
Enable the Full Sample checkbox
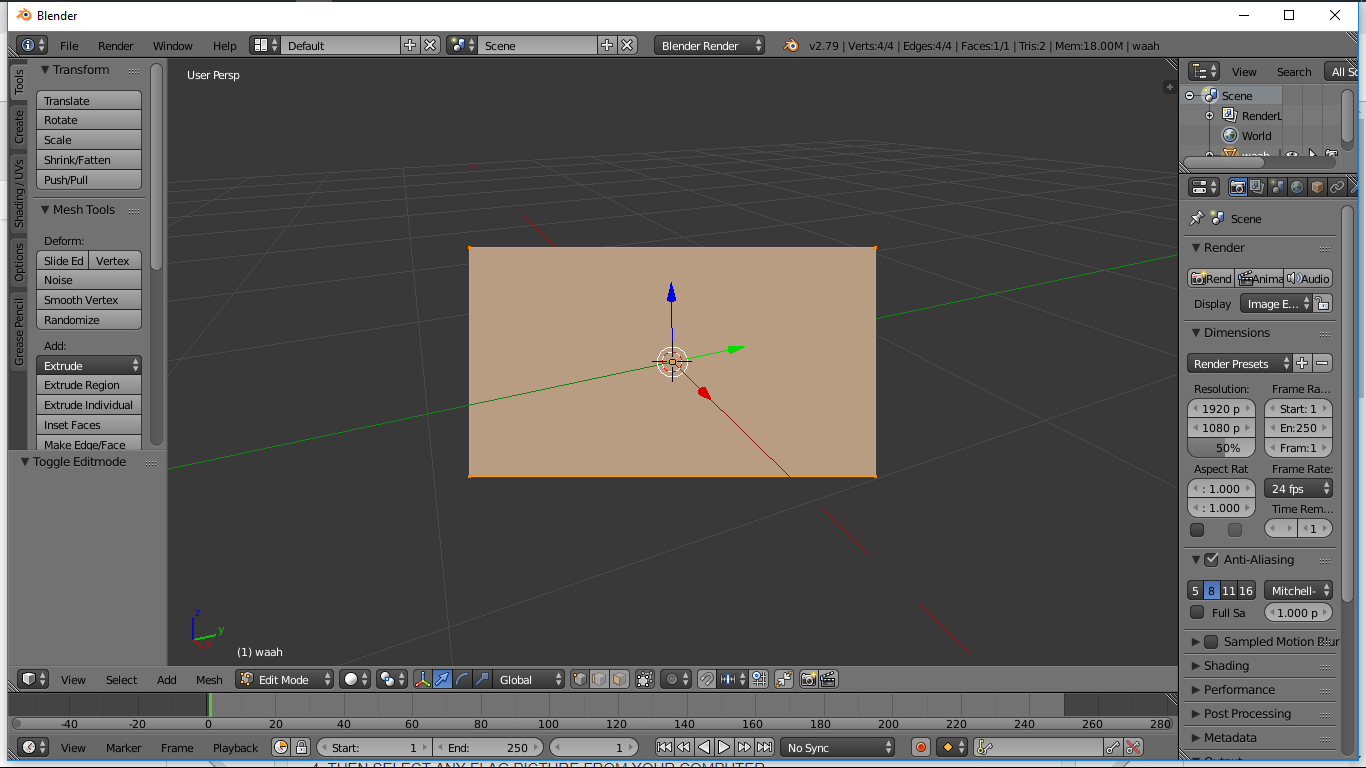[x=1197, y=612]
